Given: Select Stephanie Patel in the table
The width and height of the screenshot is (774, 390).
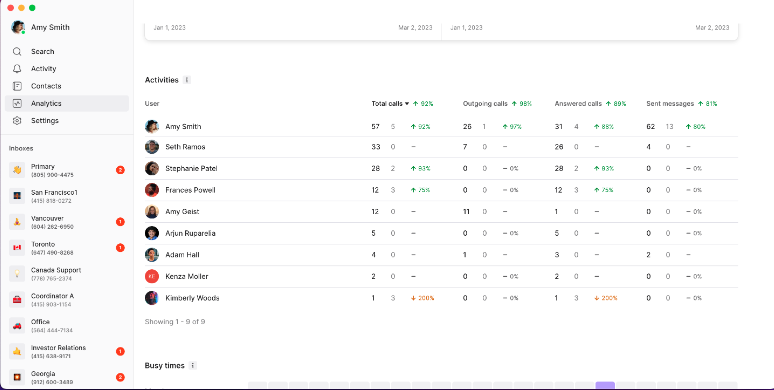Looking at the screenshot, I should pos(192,168).
